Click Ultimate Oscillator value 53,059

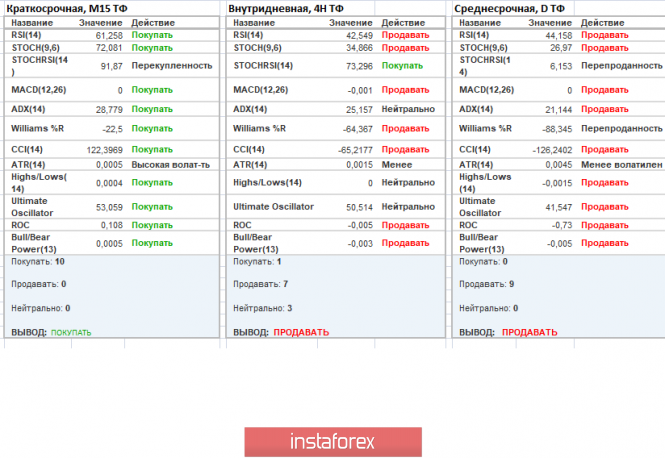point(109,207)
